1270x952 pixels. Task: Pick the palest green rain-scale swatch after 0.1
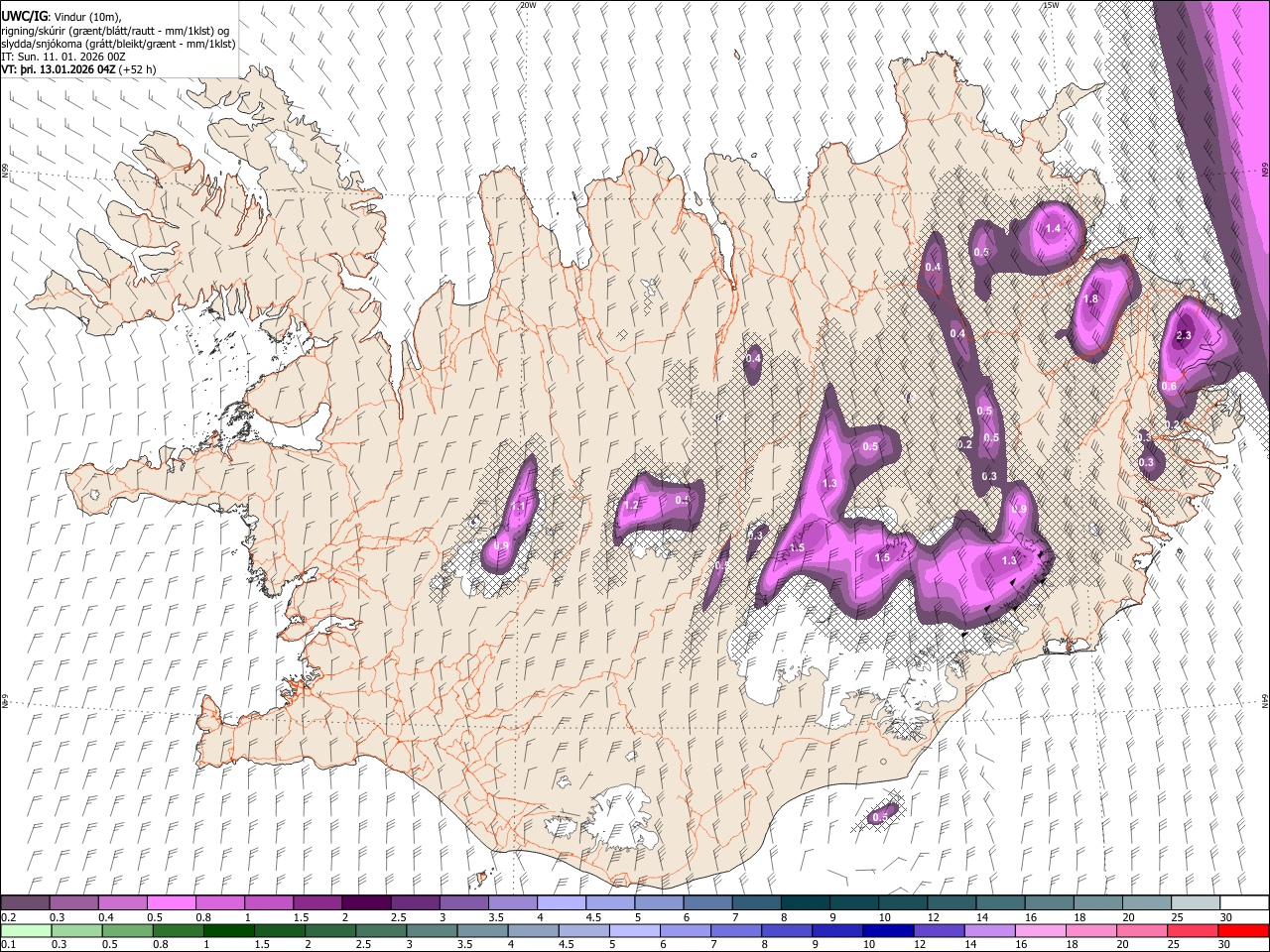(26, 930)
